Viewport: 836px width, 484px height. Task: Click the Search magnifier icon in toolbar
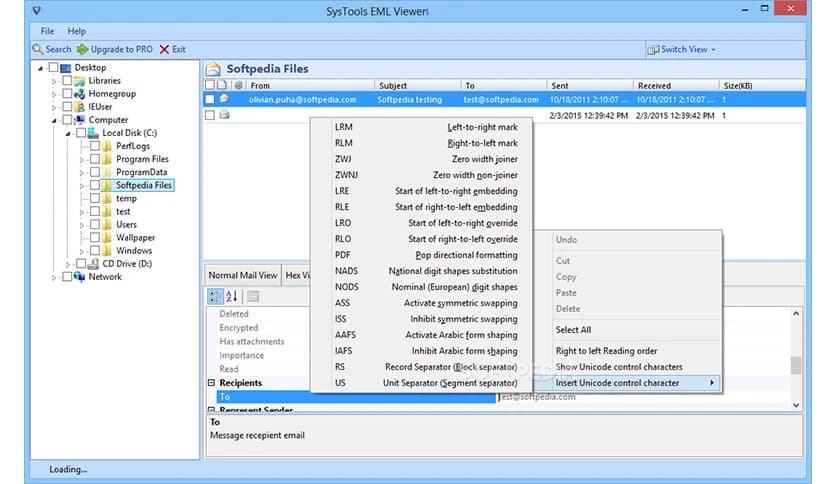click(x=38, y=49)
